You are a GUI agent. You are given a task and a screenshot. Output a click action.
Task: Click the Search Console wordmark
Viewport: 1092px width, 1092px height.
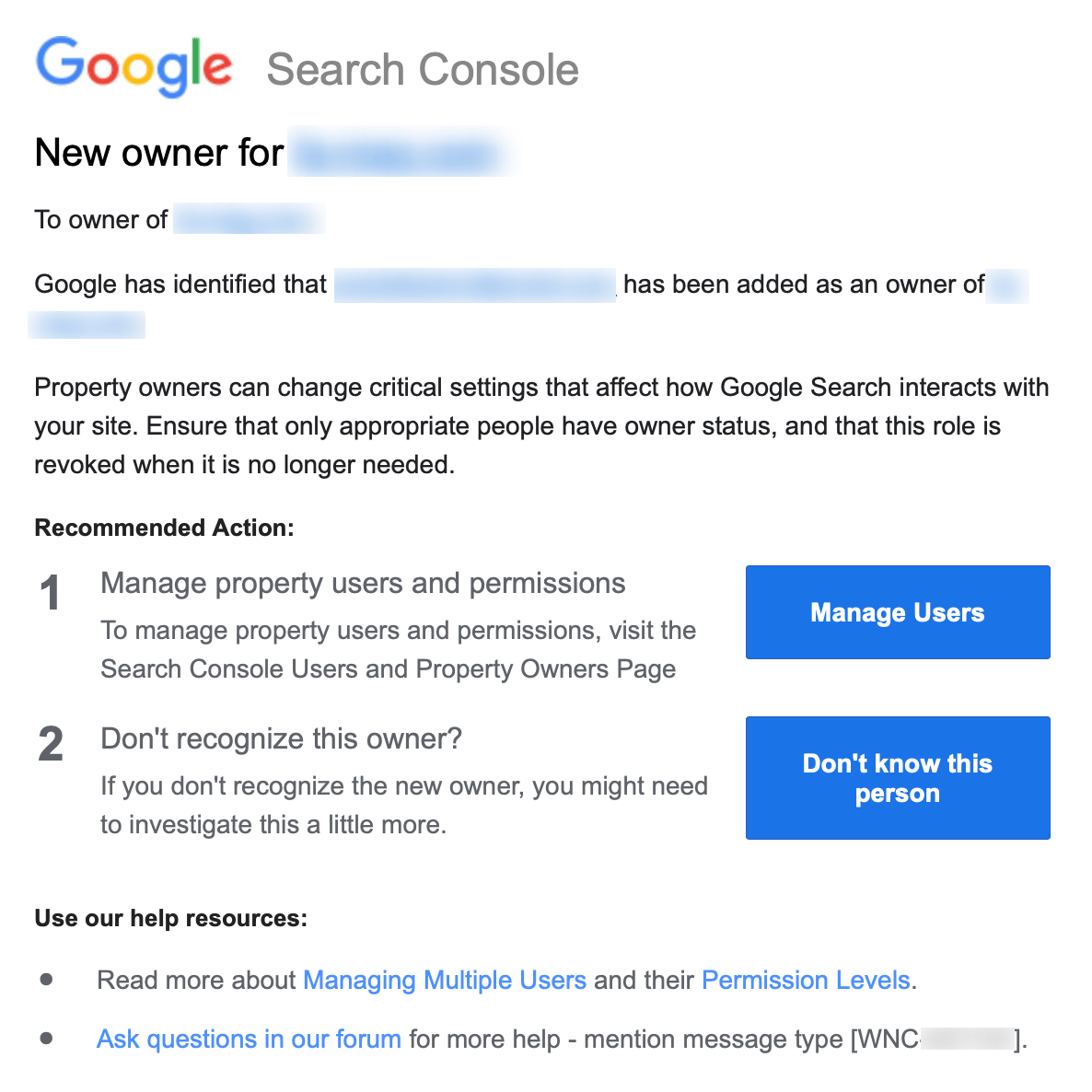[x=423, y=68]
